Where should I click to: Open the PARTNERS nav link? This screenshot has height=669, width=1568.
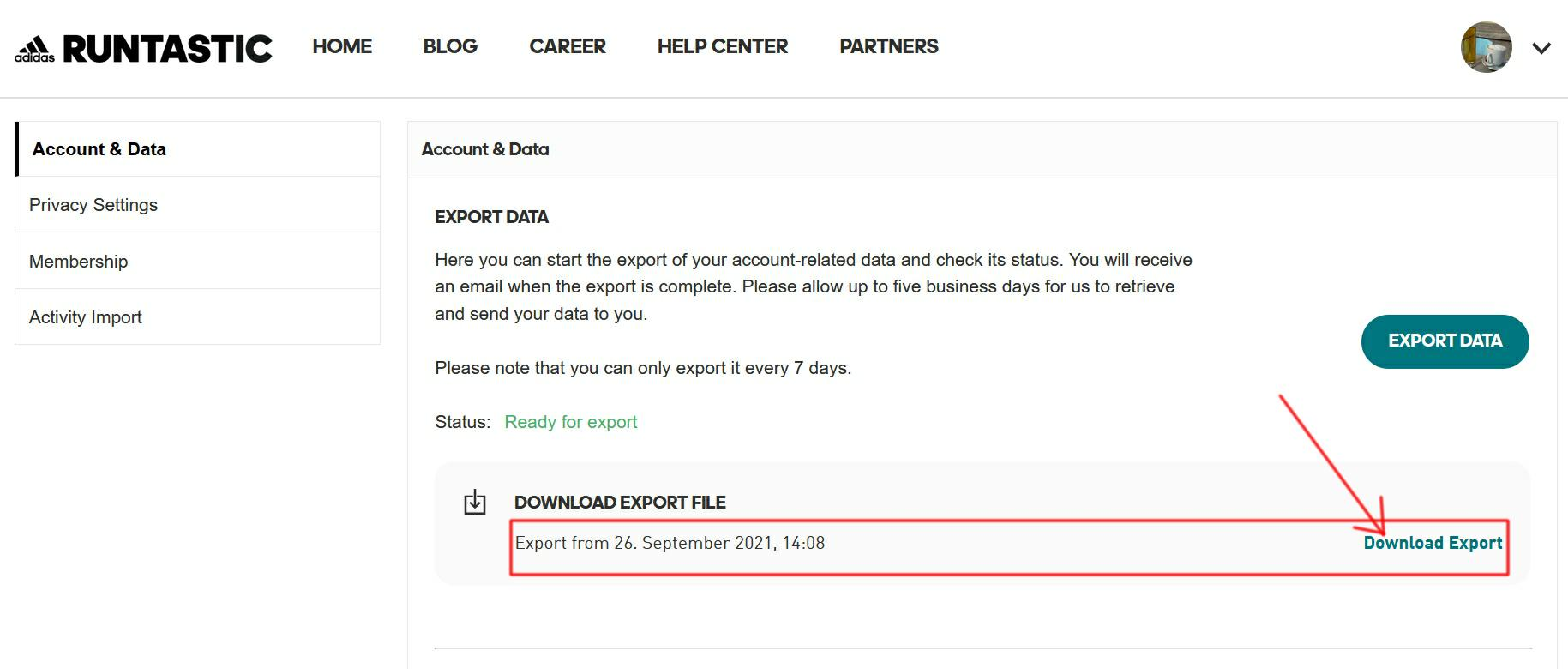889,46
